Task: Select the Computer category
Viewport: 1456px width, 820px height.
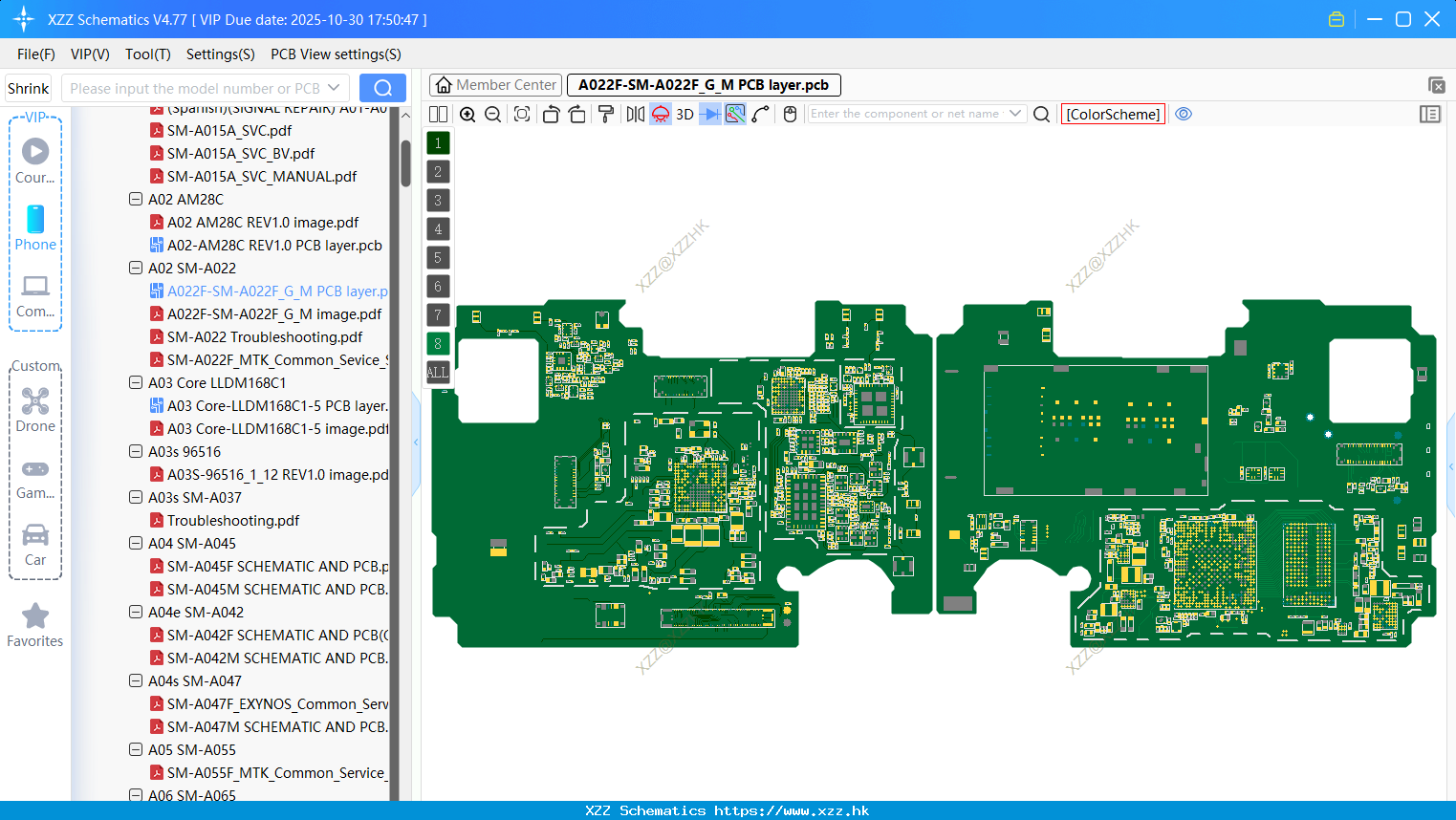Action: pos(35,295)
